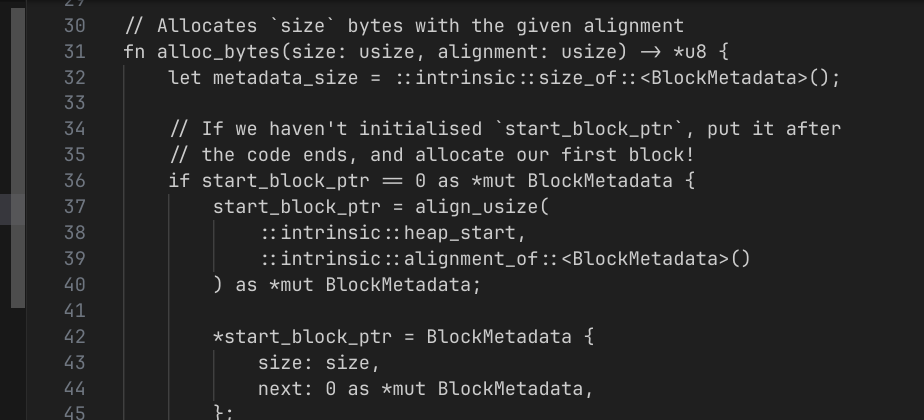Select line number 36 in the gutter
Image resolution: width=924 pixels, height=420 pixels.
74,180
